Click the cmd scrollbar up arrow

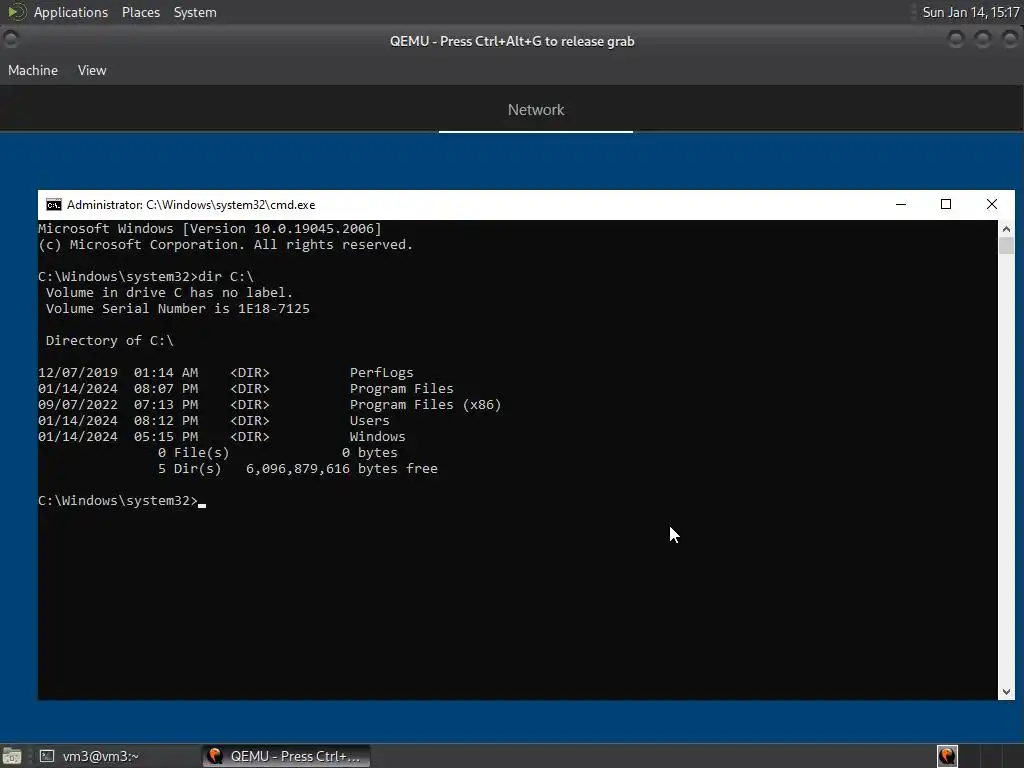tap(1006, 229)
